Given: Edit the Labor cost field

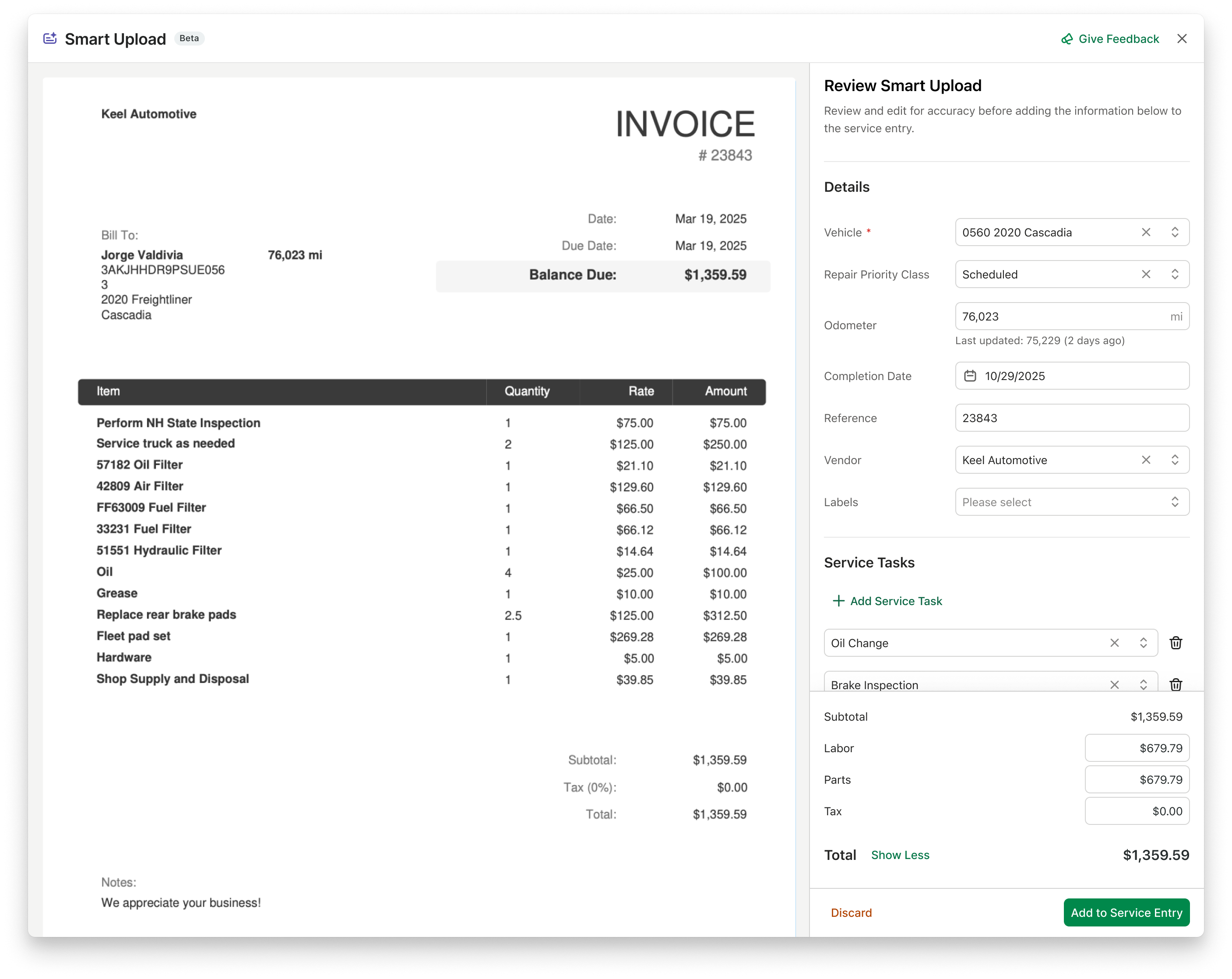Looking at the screenshot, I should (1137, 748).
